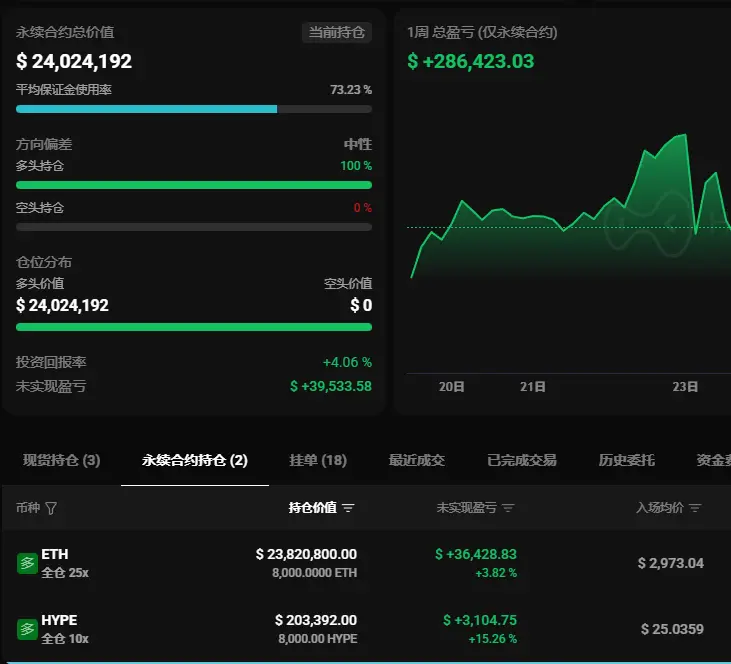The width and height of the screenshot is (731, 664).
Task: Click the +4.06 % 投资回报率 value
Action: click(347, 362)
